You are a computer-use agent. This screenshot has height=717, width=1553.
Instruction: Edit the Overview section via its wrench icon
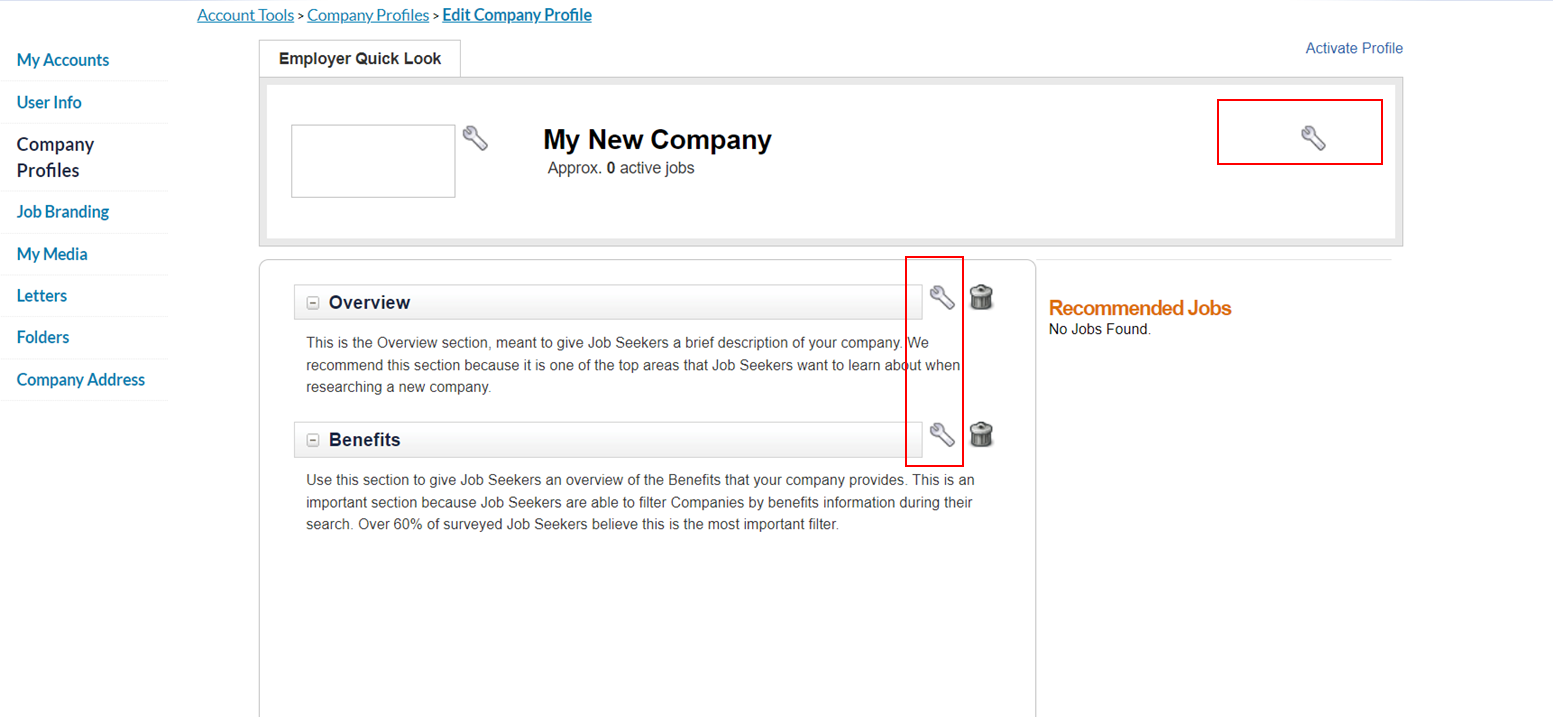tap(939, 296)
